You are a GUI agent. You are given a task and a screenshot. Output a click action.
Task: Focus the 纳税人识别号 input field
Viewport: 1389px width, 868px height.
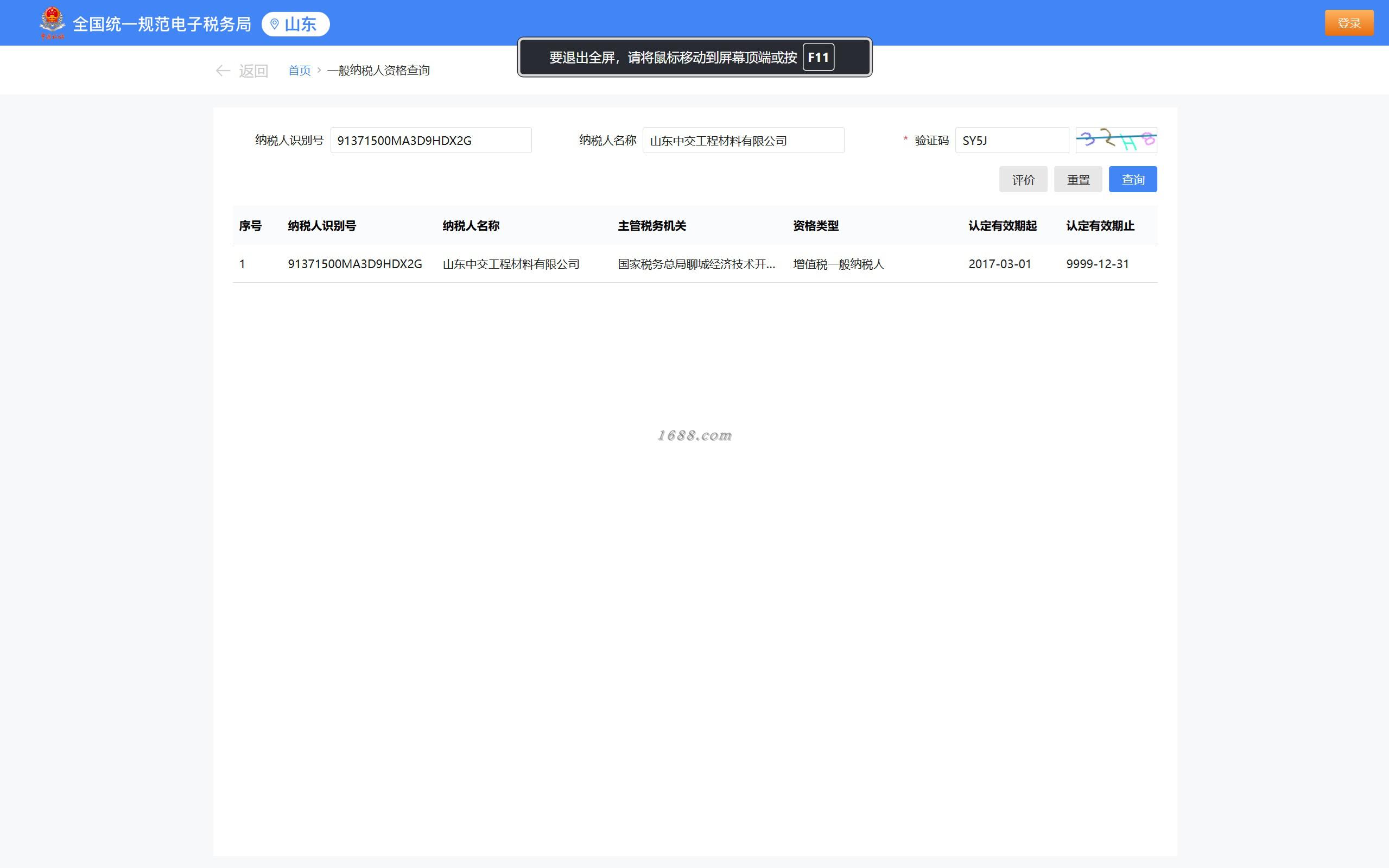click(x=430, y=141)
